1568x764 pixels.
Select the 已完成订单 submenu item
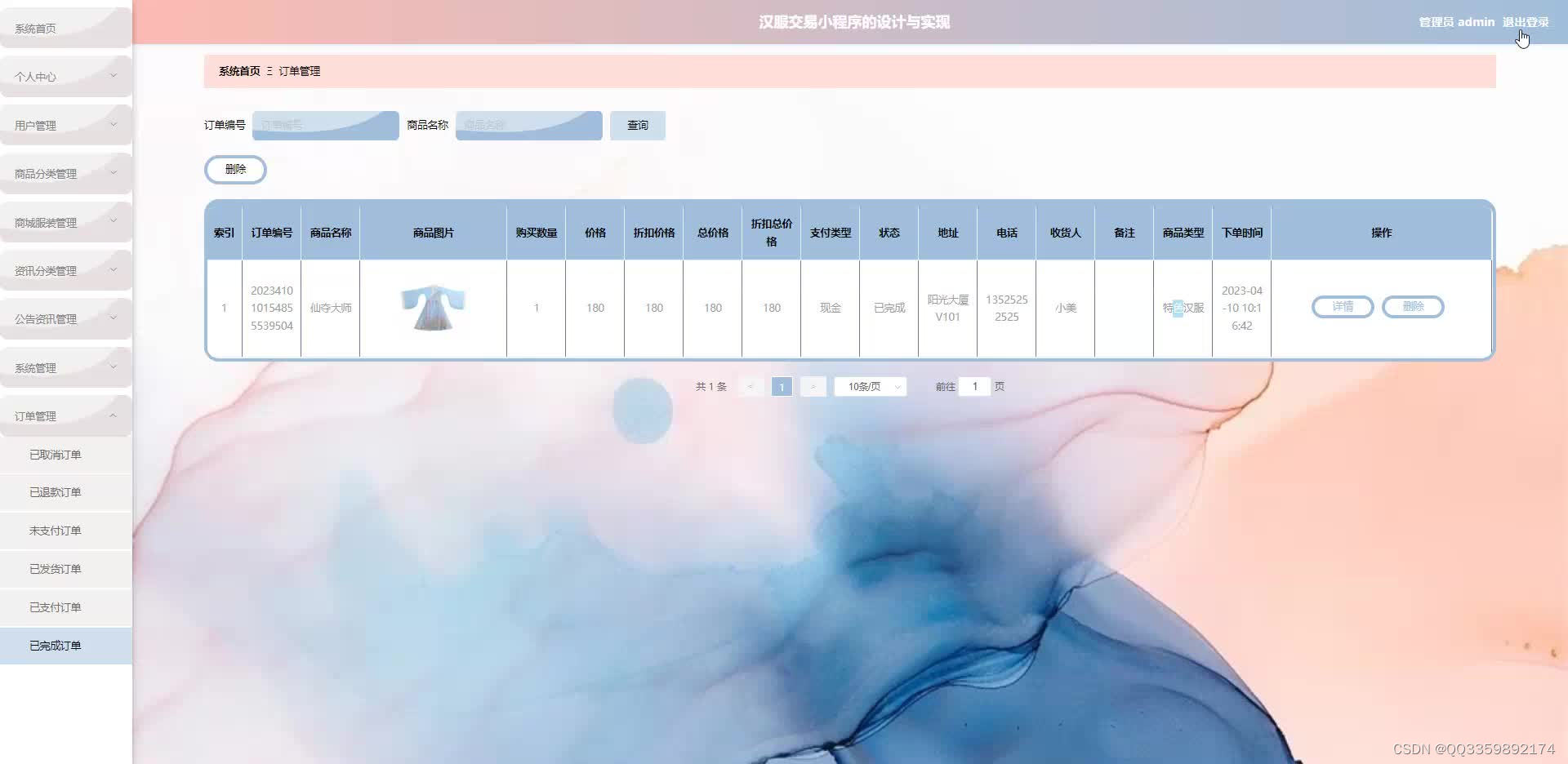point(65,646)
